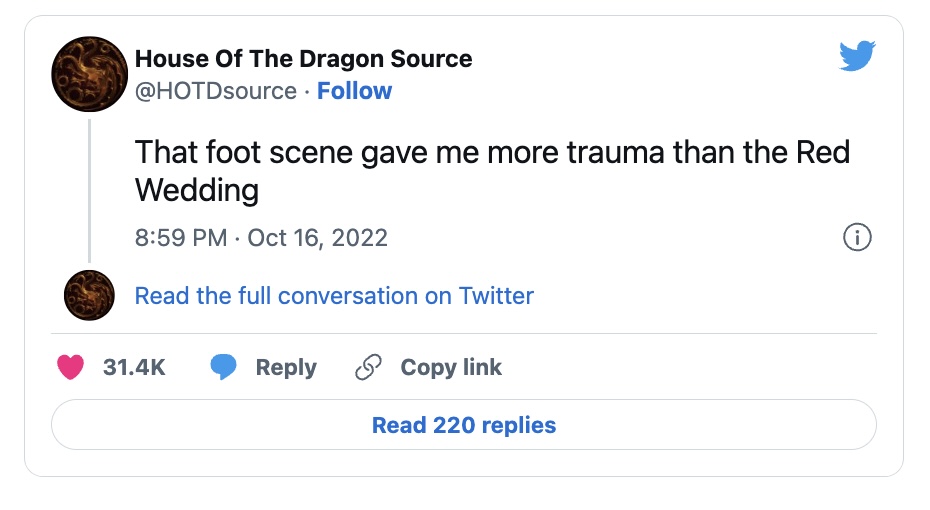930x510 pixels.
Task: Click the word Twitter in the conversation link
Action: pyautogui.click(x=496, y=296)
